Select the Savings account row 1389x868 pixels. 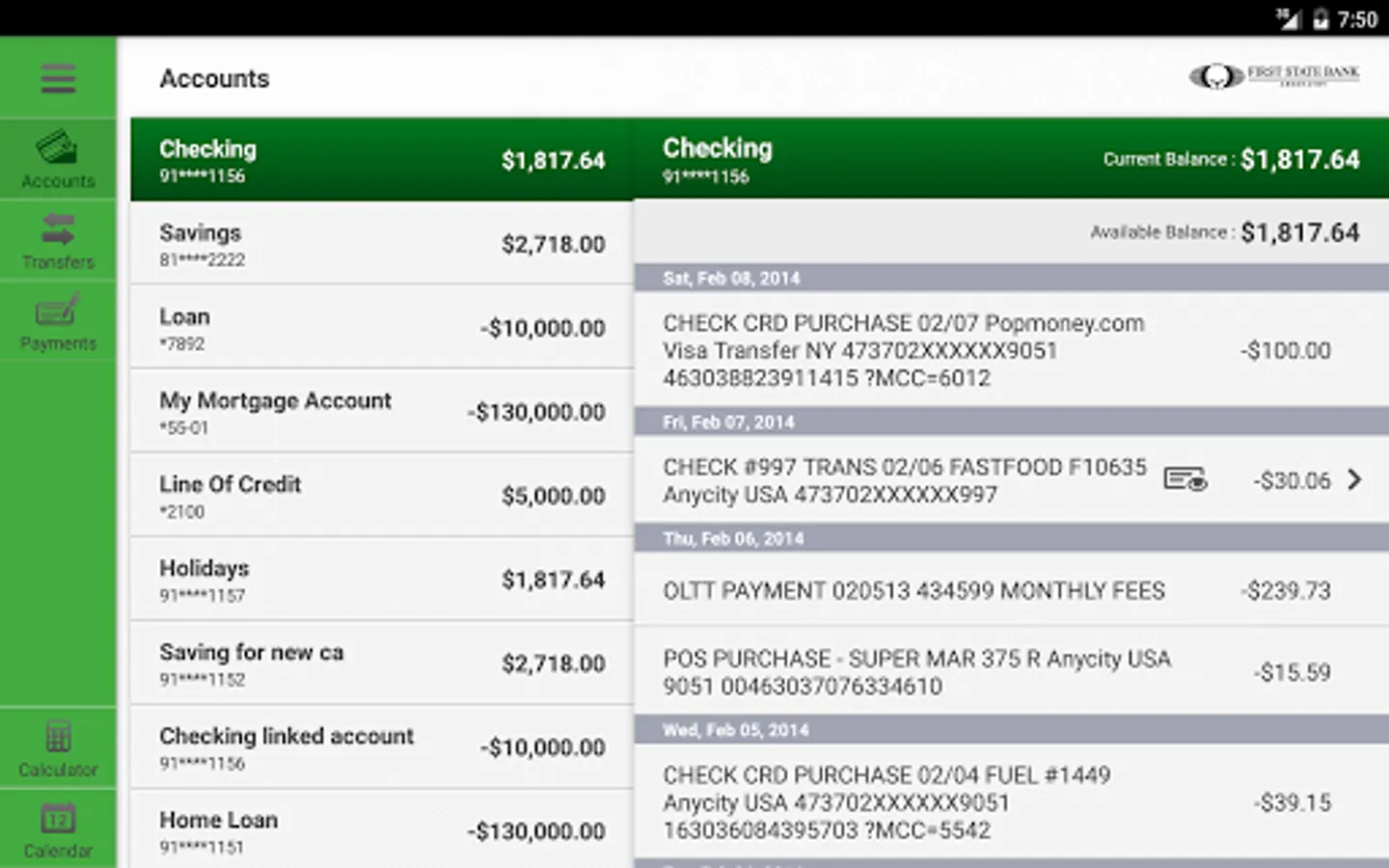(381, 244)
